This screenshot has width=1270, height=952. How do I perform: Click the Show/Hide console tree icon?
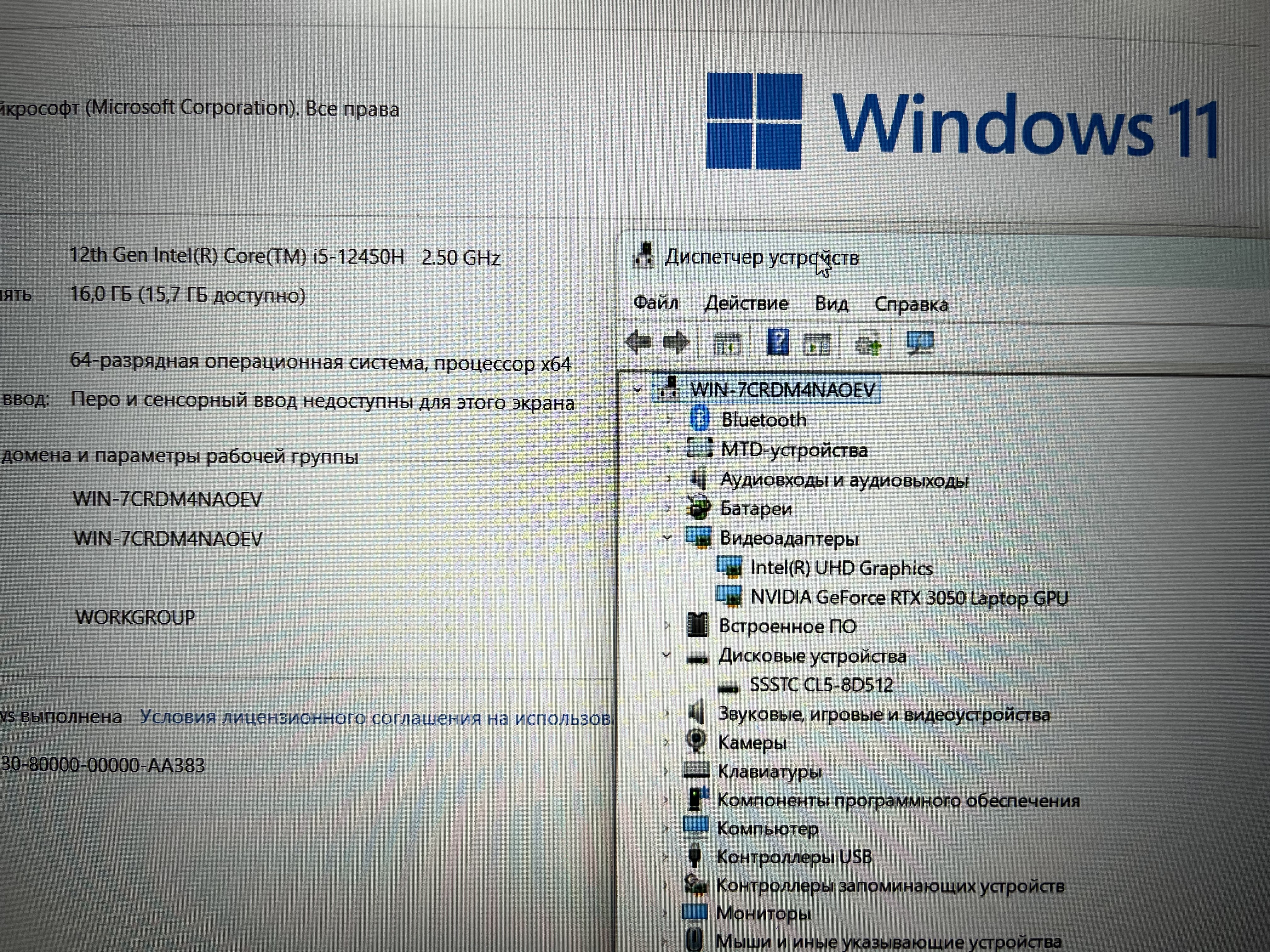tap(727, 344)
